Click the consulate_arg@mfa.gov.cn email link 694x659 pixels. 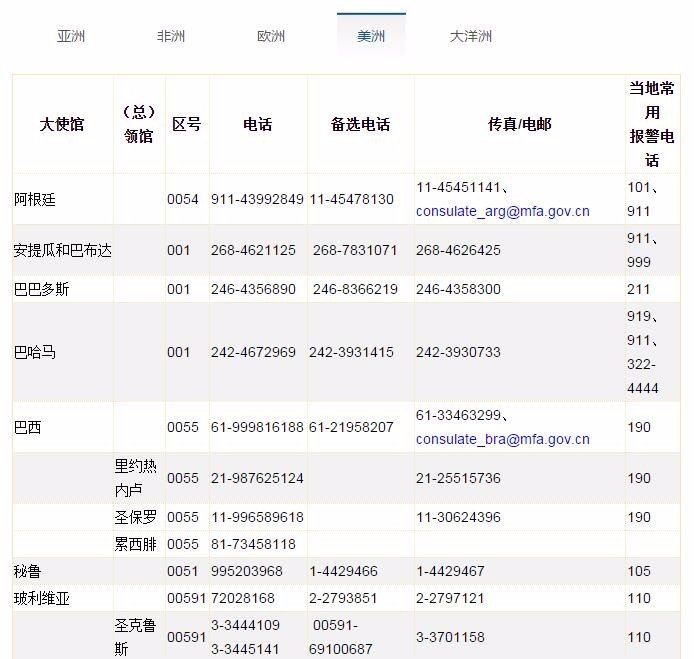tap(503, 211)
